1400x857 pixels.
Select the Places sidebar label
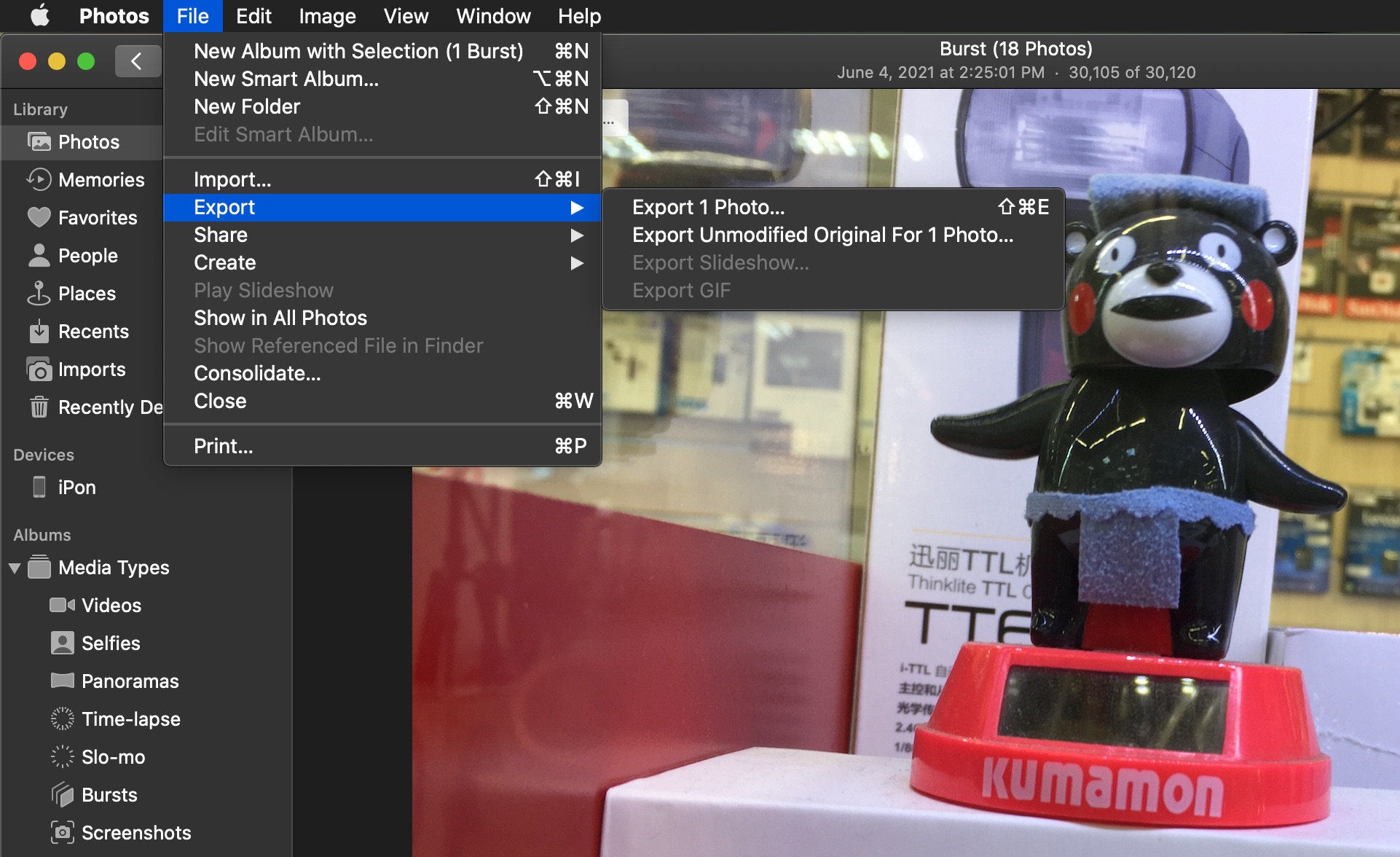tap(87, 293)
